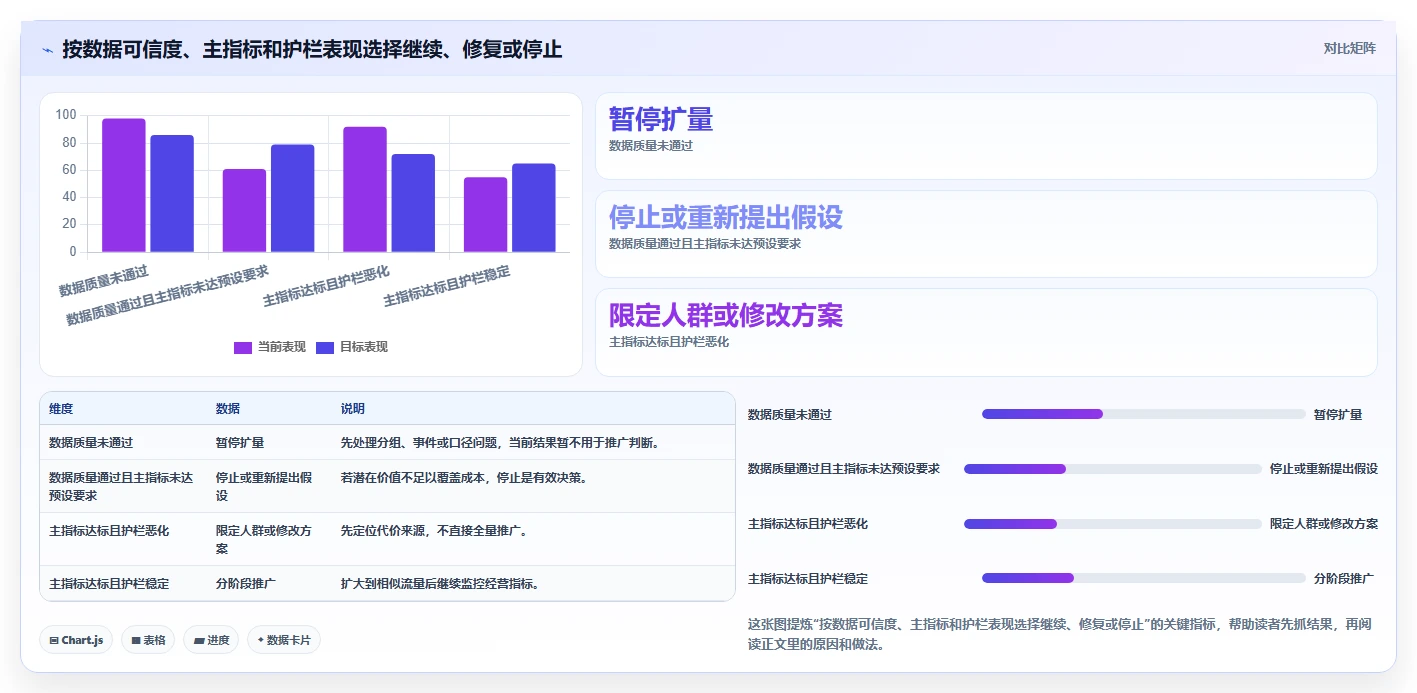Click the subtitle under the 停止或重新提出假设 card

coord(705,244)
